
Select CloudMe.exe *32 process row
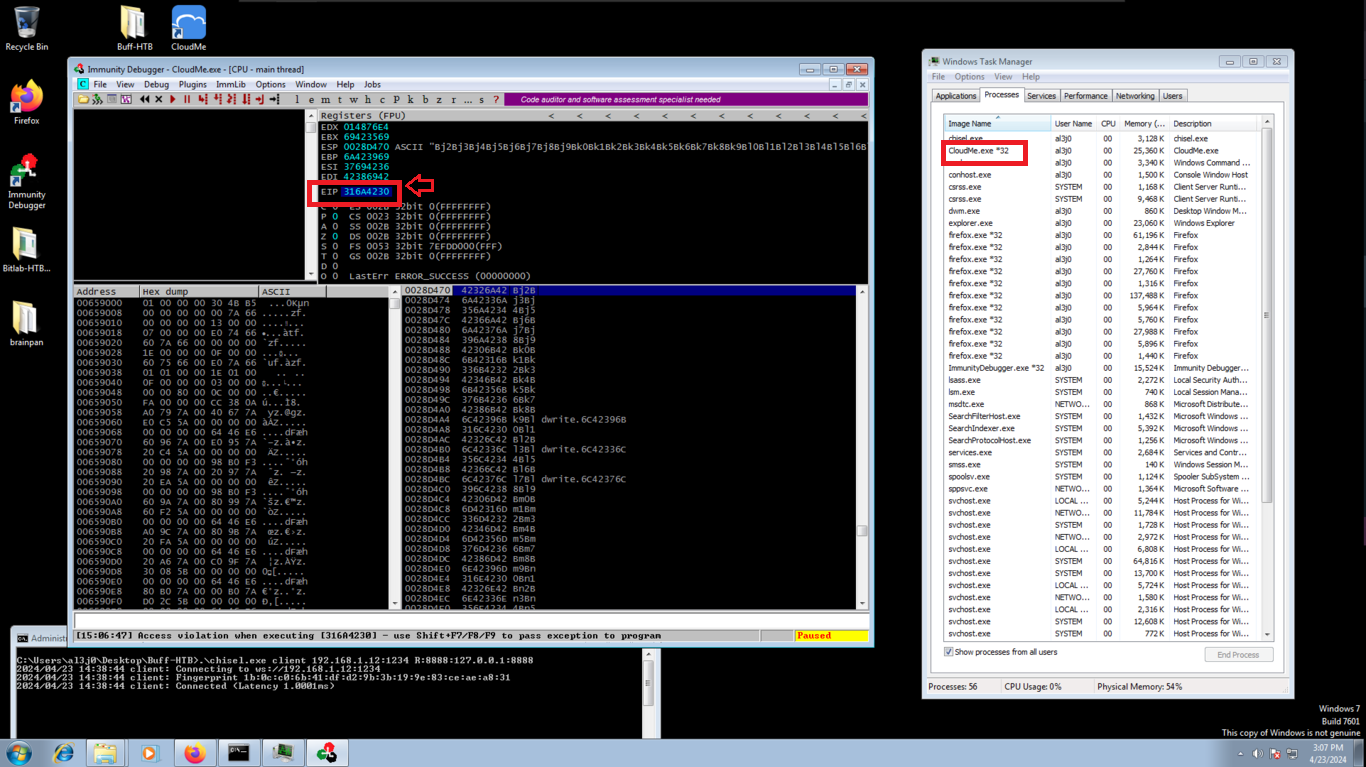[x=1103, y=150]
